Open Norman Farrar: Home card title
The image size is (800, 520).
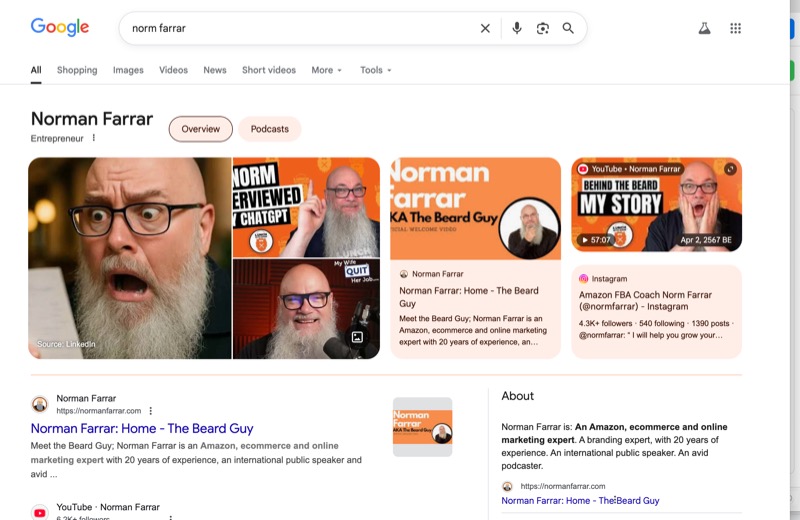coord(468,297)
